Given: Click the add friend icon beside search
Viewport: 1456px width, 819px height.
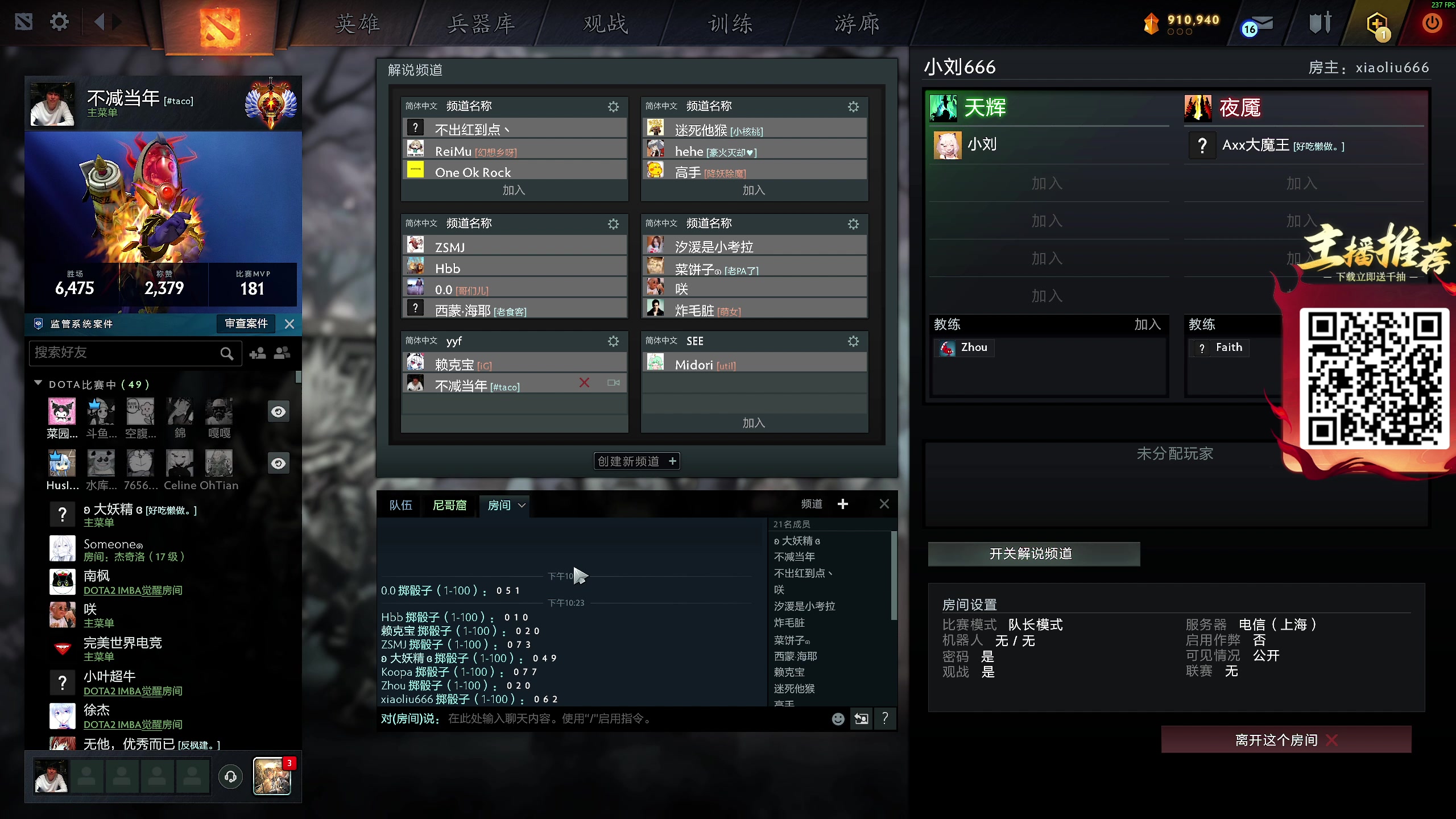Looking at the screenshot, I should pyautogui.click(x=258, y=353).
